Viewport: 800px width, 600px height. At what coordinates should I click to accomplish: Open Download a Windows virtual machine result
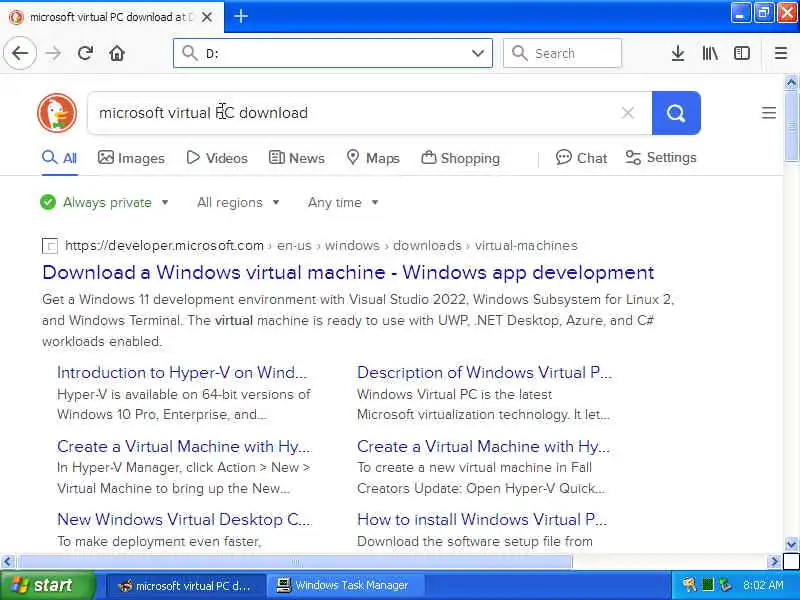click(x=348, y=272)
